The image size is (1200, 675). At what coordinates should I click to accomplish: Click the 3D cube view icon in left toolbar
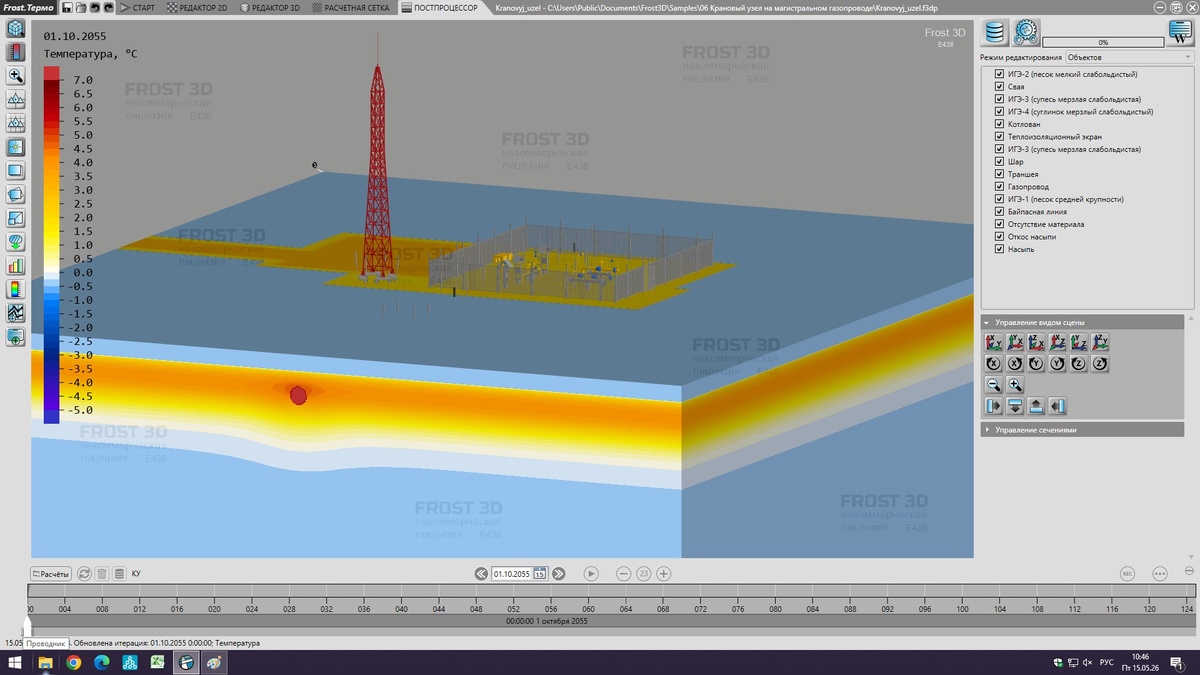click(x=16, y=28)
